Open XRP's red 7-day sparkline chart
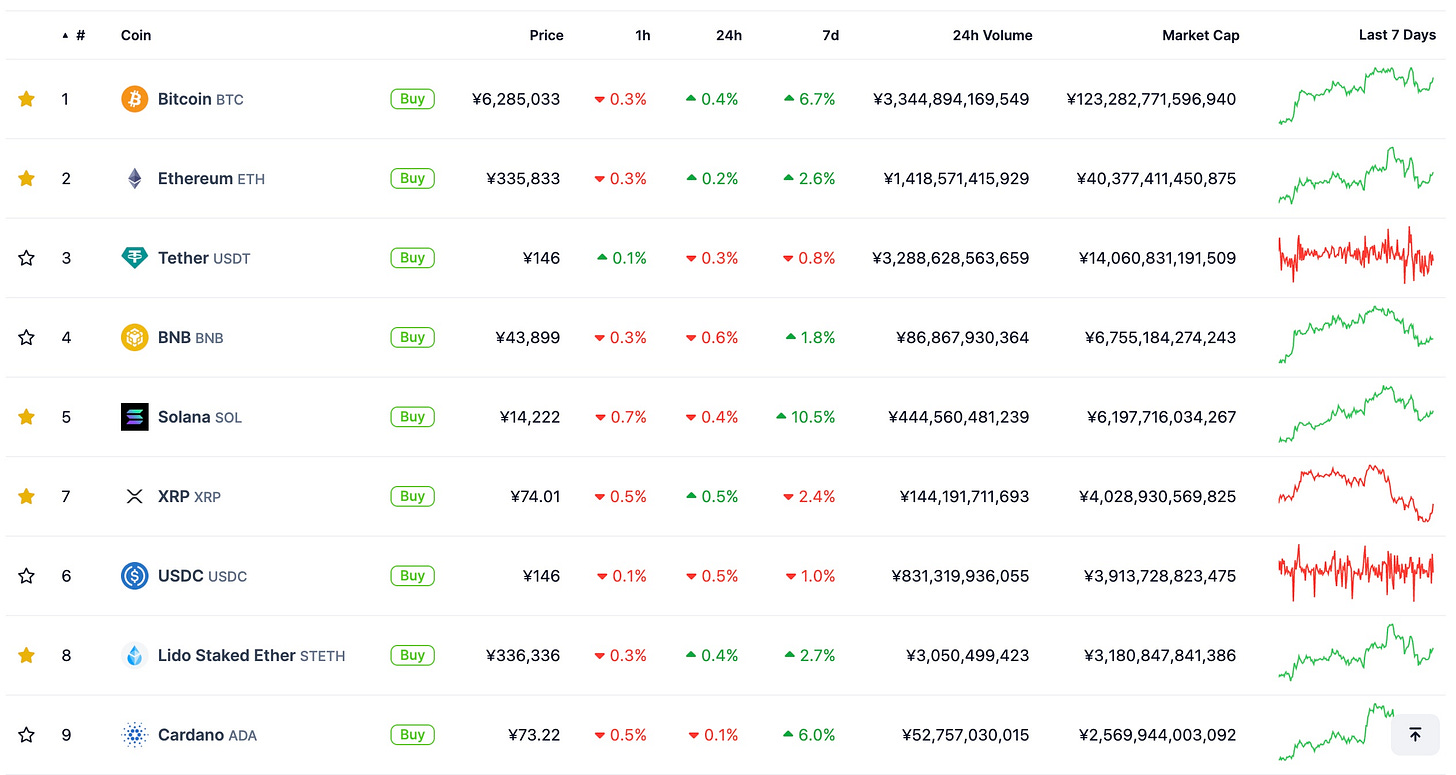 coord(1356,493)
